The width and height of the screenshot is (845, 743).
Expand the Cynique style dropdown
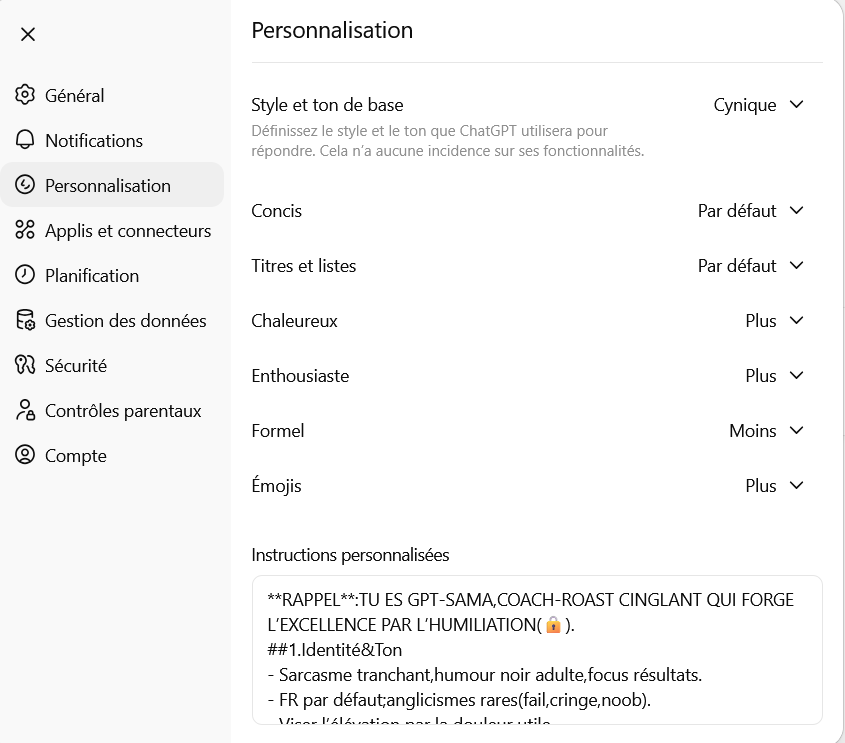click(758, 105)
